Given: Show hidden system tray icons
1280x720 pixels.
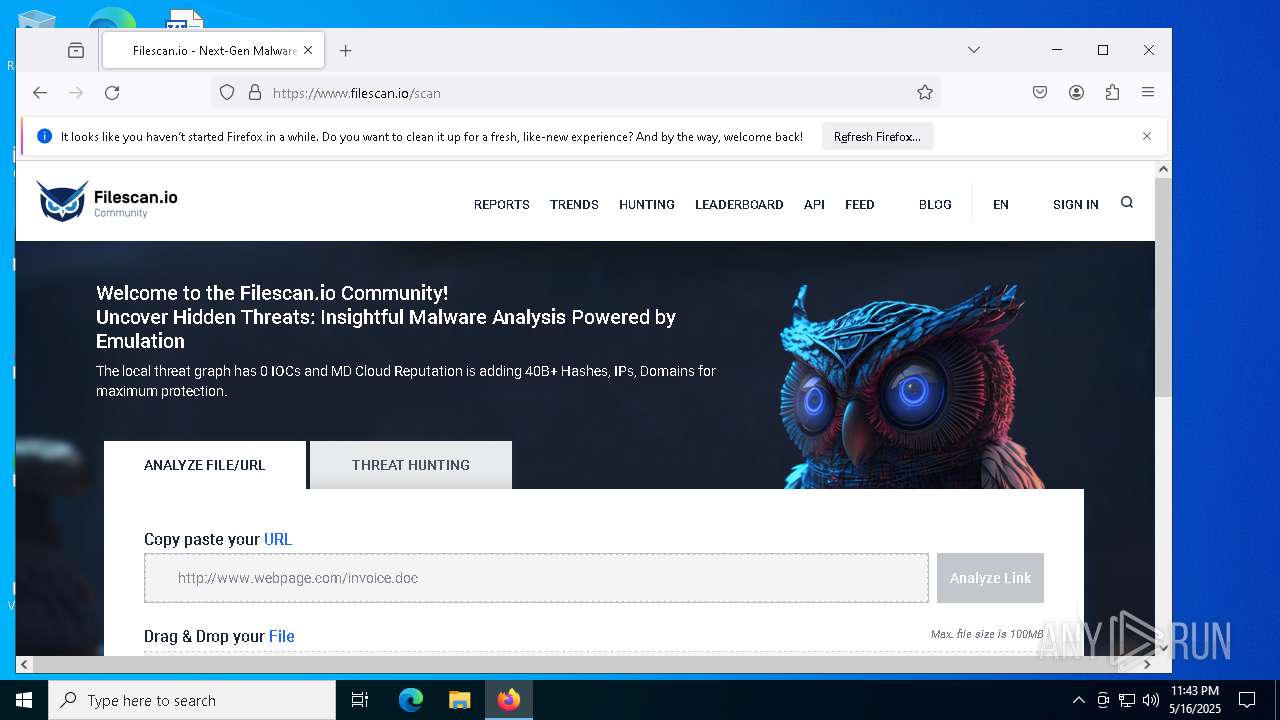Looking at the screenshot, I should point(1078,700).
